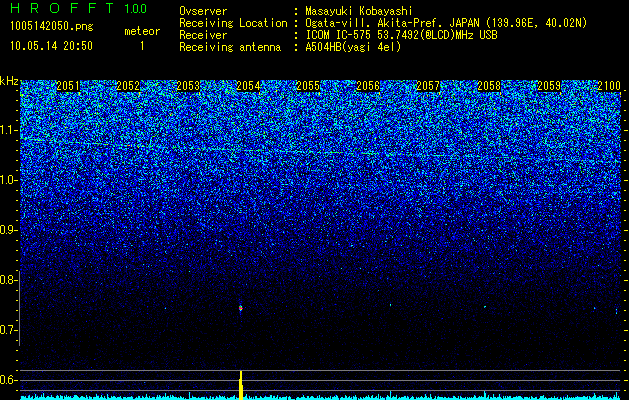Click the 0.9 kHz axis label
This screenshot has height=400, width=629.
(x=9, y=230)
